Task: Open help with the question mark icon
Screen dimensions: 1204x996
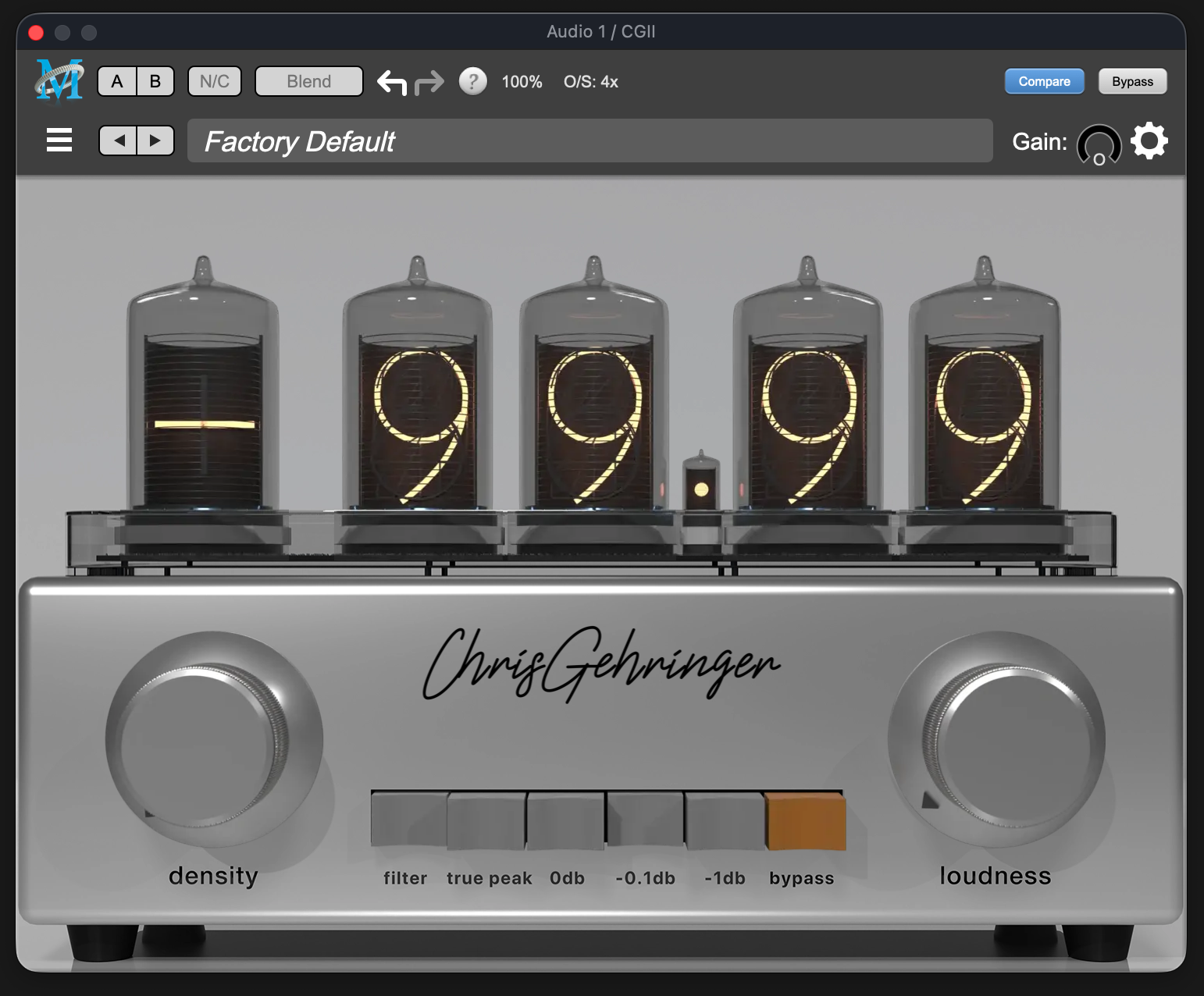Action: (472, 81)
